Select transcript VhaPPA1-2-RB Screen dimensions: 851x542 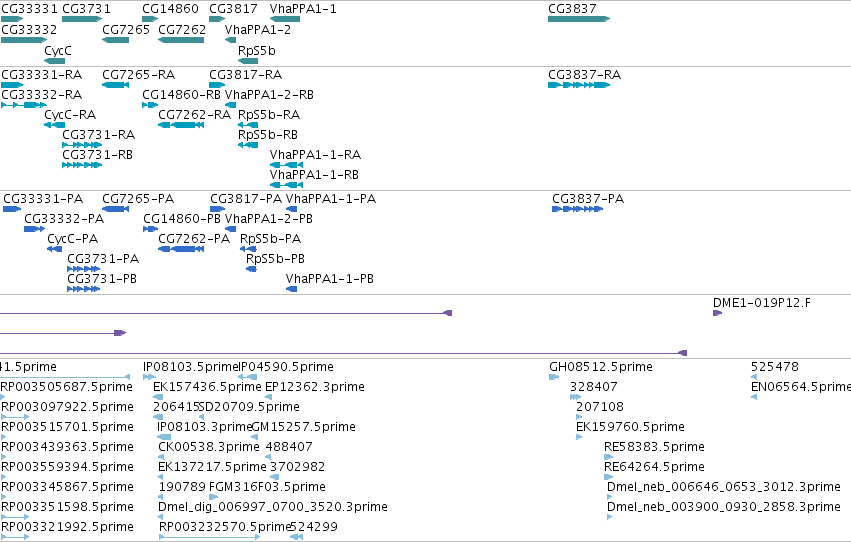(x=269, y=94)
